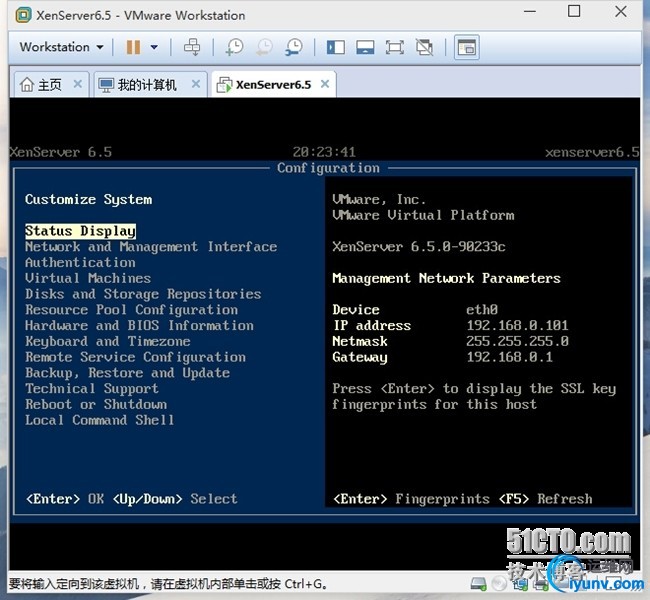Select Disks and Storage Repositories

143,294
